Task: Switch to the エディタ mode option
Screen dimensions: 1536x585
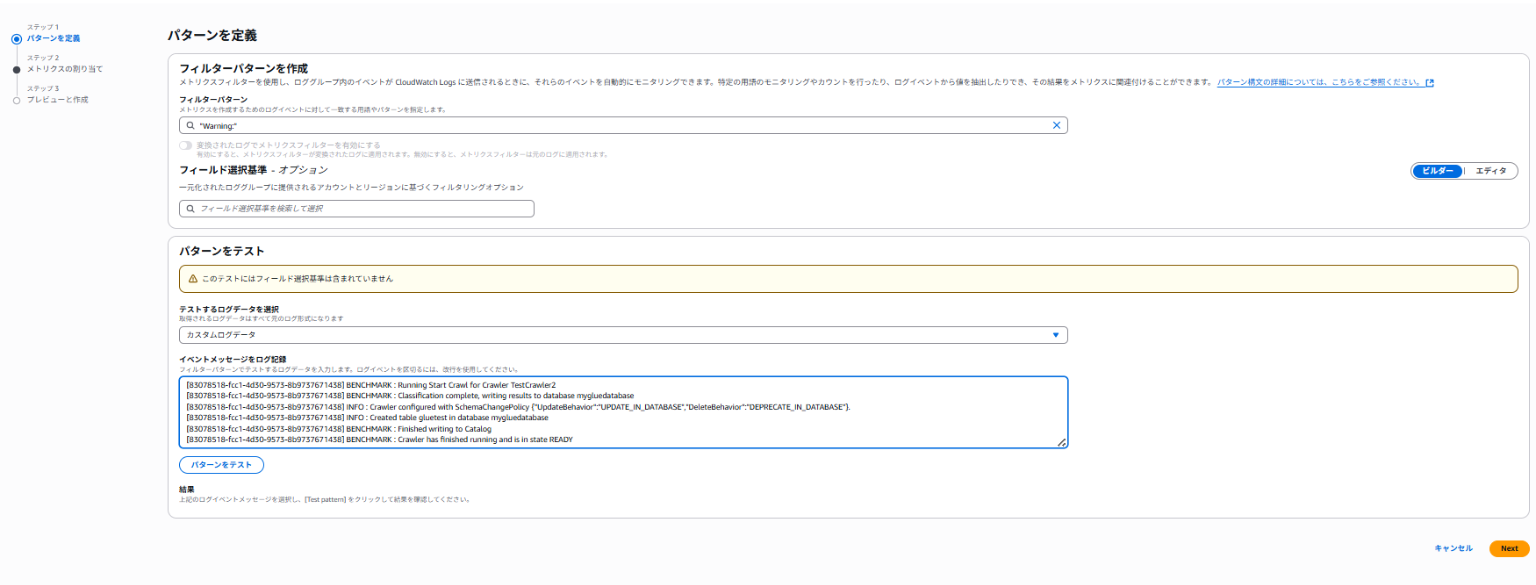Action: pos(1490,171)
